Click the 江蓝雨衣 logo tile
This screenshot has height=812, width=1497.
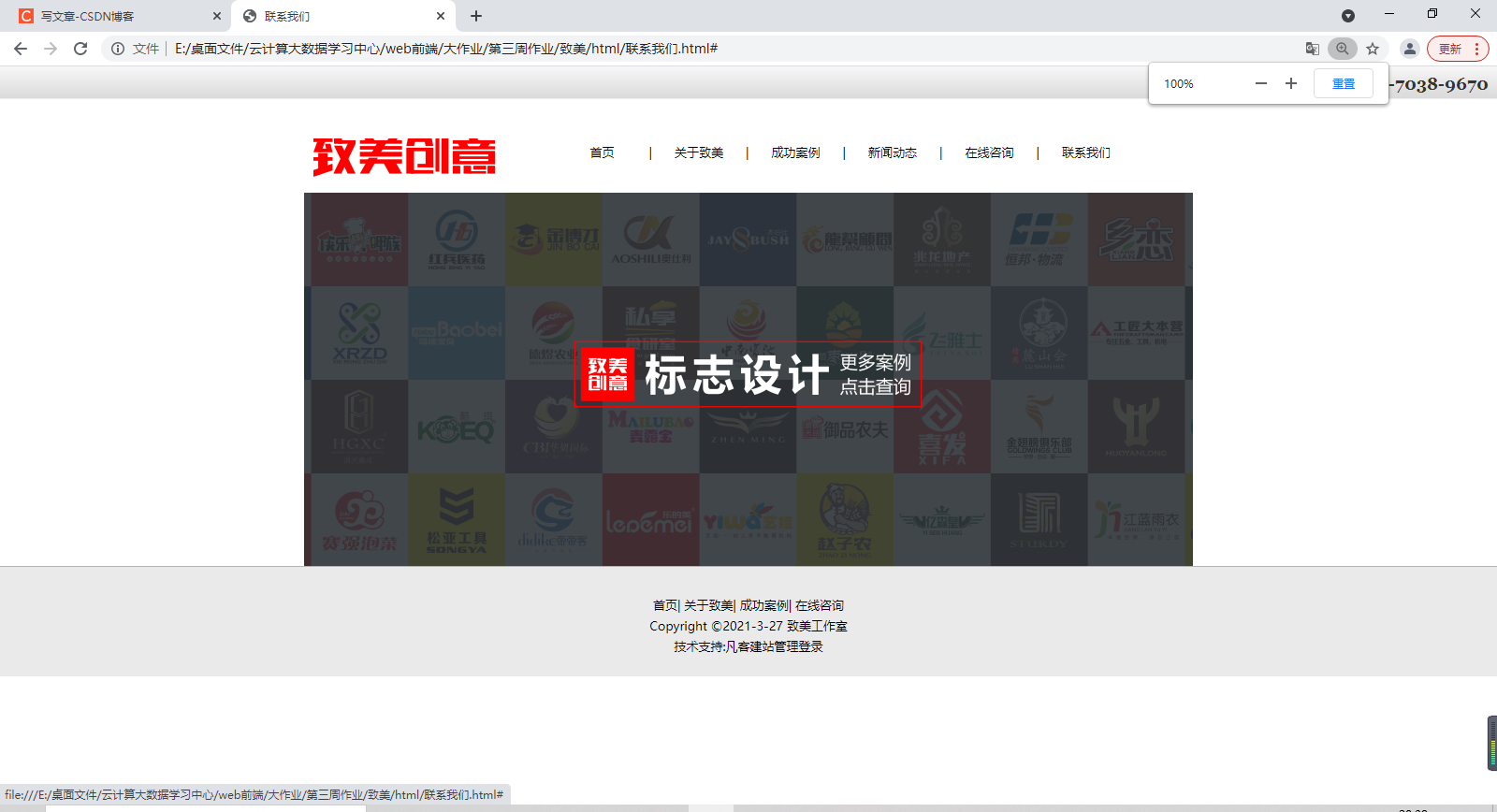pos(1137,519)
